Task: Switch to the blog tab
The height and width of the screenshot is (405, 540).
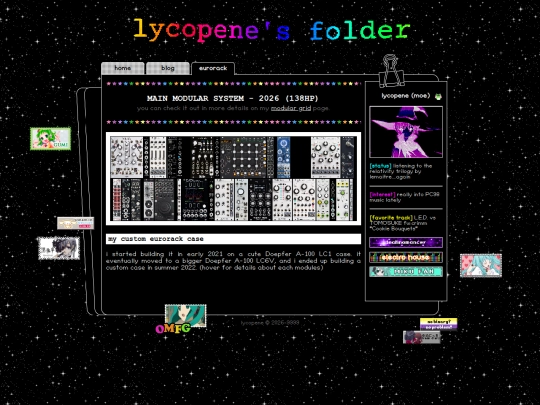Action: [168, 68]
